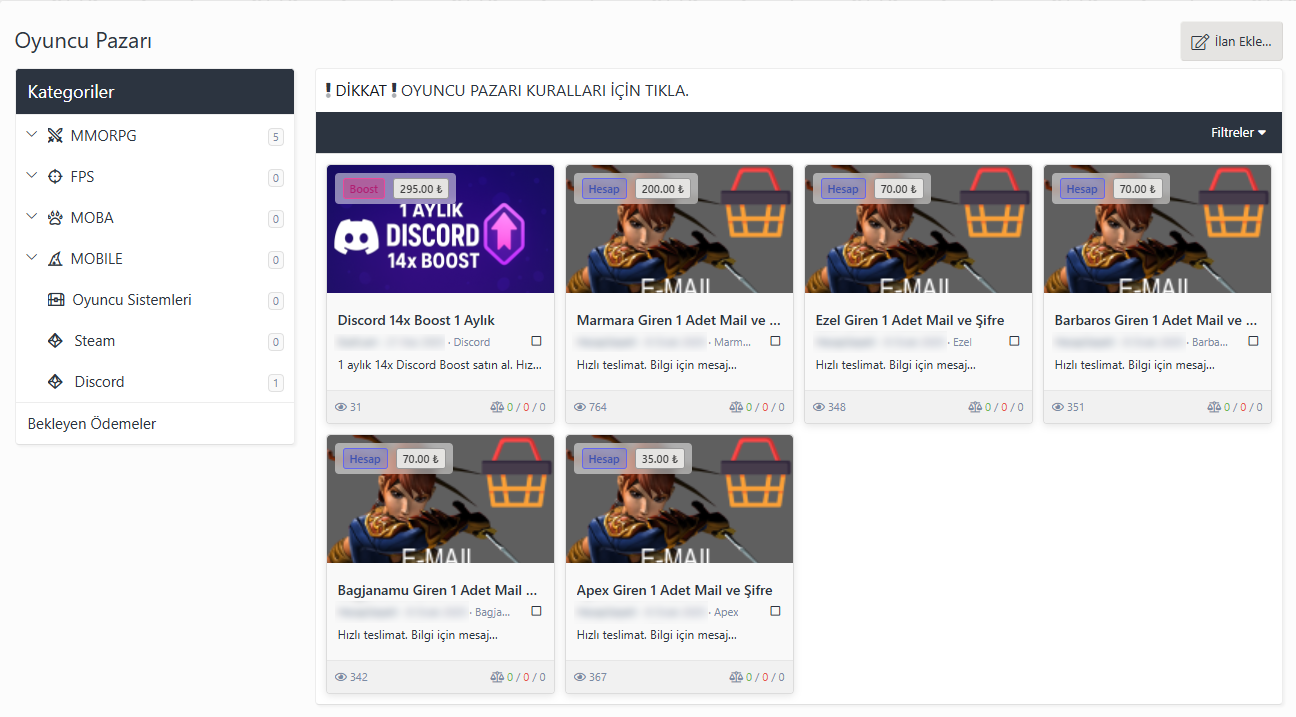
Task: Toggle checkbox on Apex Giren card
Action: pyautogui.click(x=775, y=611)
